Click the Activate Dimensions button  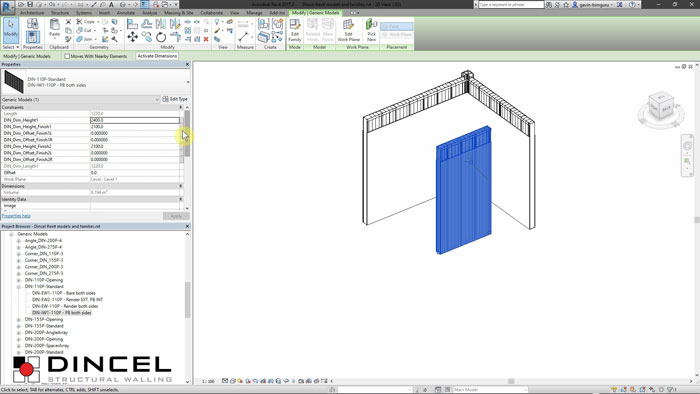157,56
